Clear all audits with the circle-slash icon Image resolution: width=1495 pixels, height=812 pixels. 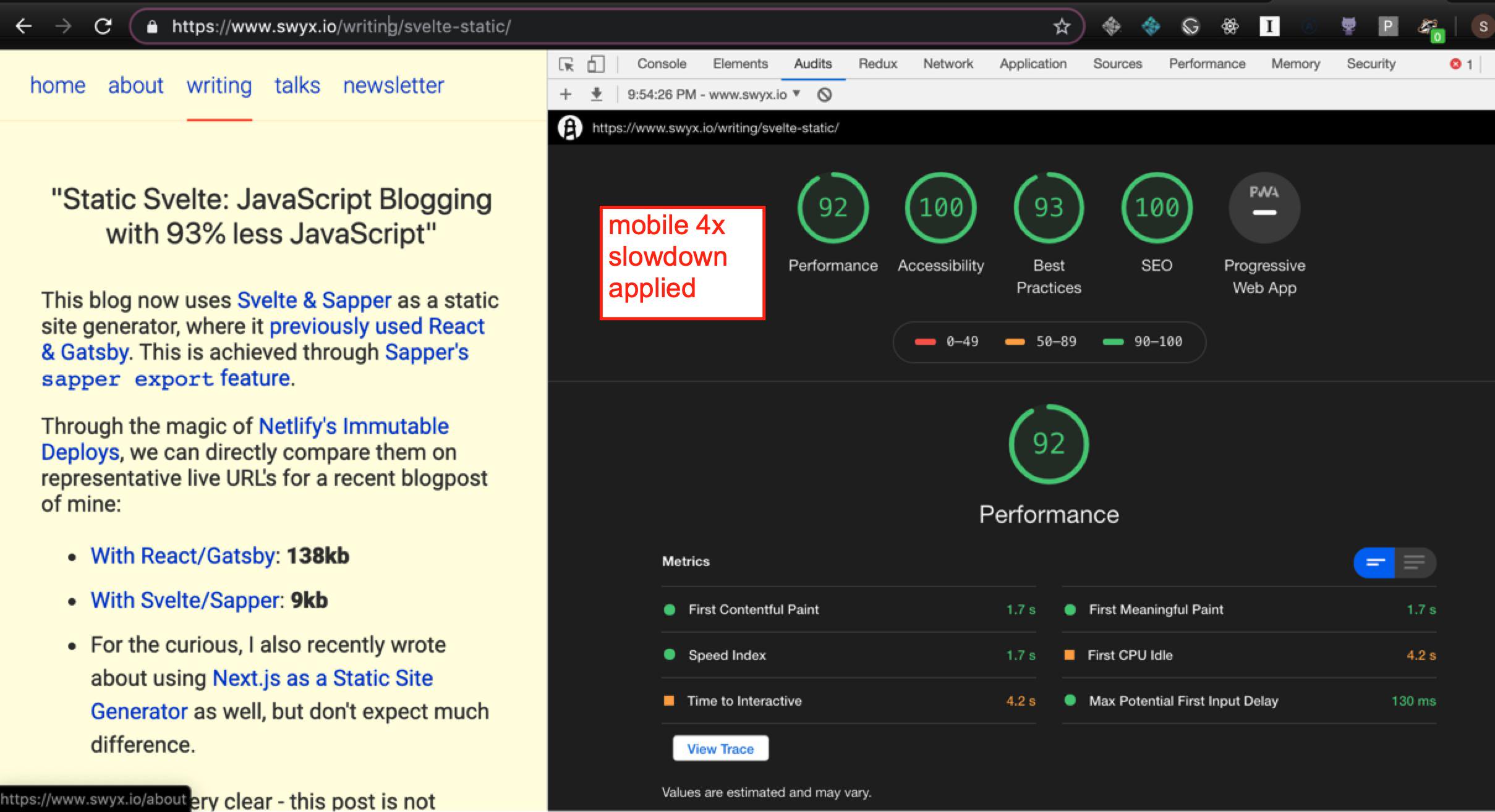click(x=824, y=95)
